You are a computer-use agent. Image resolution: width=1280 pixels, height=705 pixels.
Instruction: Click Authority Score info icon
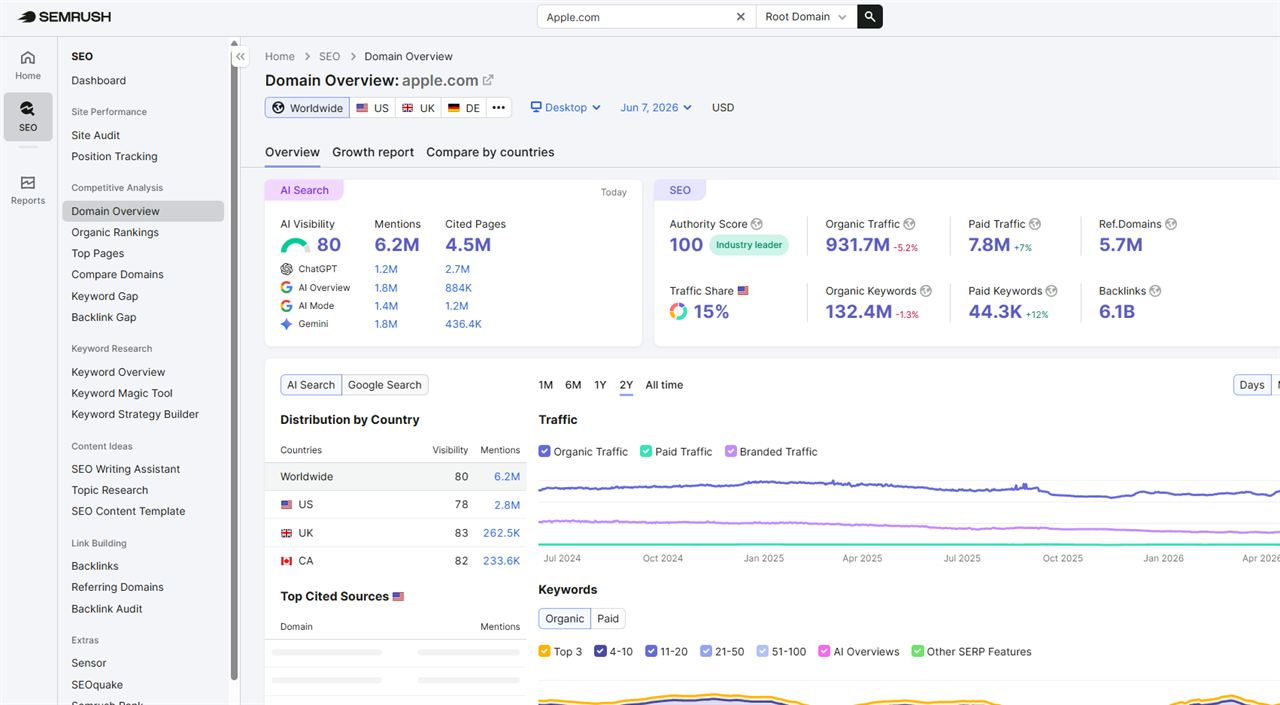coord(757,224)
